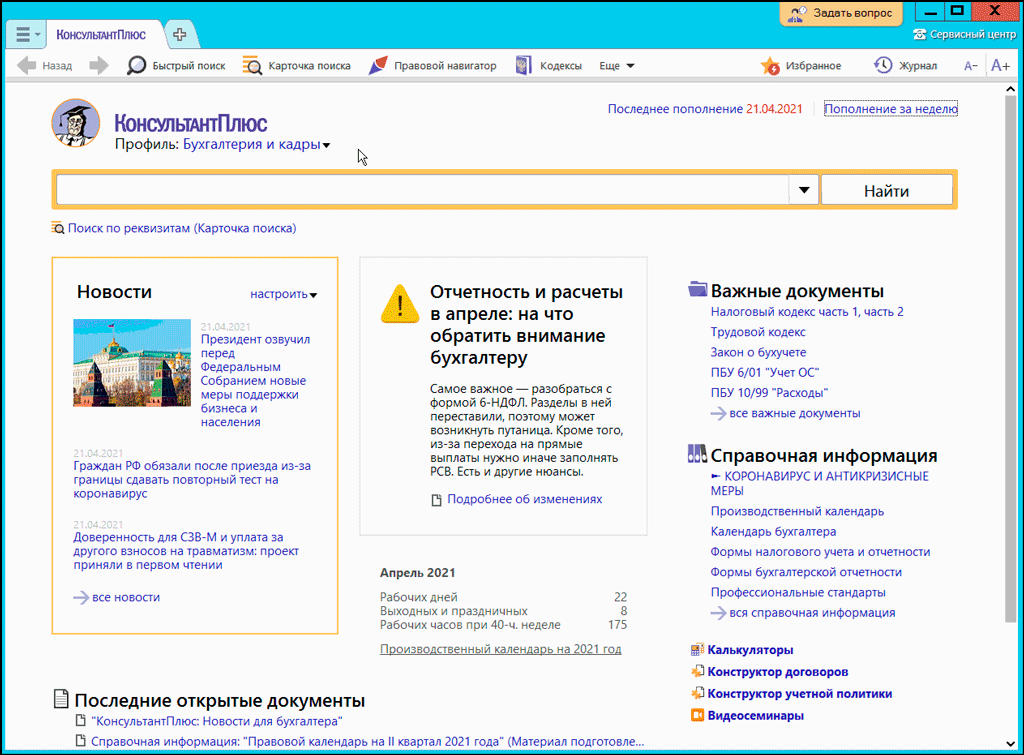
Task: Open the search history dropdown arrow
Action: [804, 190]
